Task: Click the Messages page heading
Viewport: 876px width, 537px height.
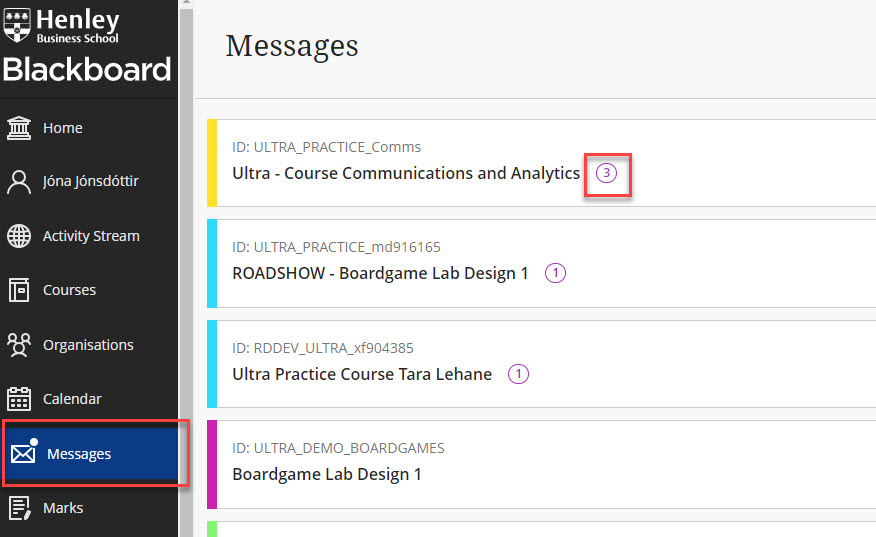Action: pos(292,46)
